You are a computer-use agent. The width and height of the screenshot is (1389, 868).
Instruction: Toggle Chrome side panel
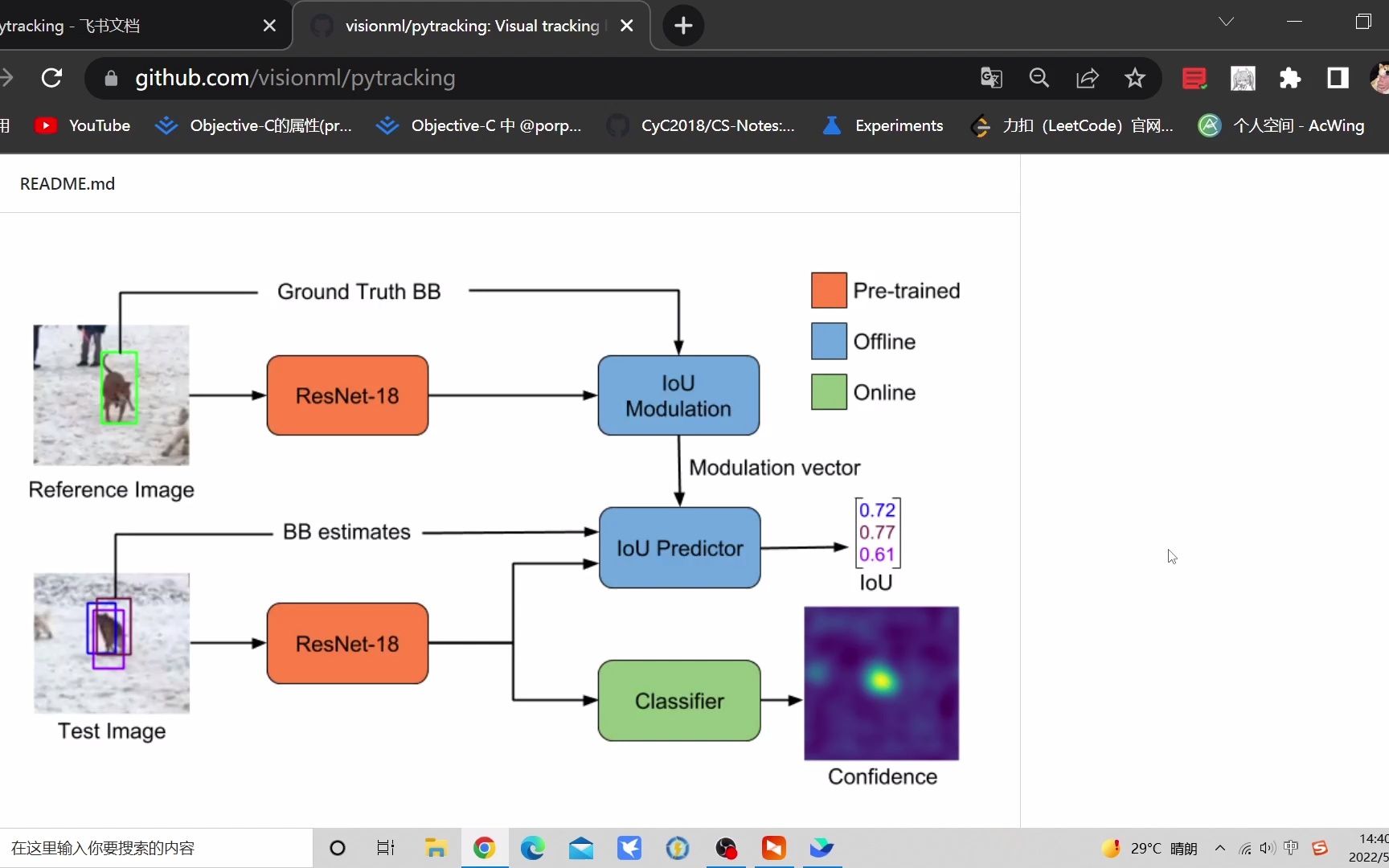[1338, 78]
